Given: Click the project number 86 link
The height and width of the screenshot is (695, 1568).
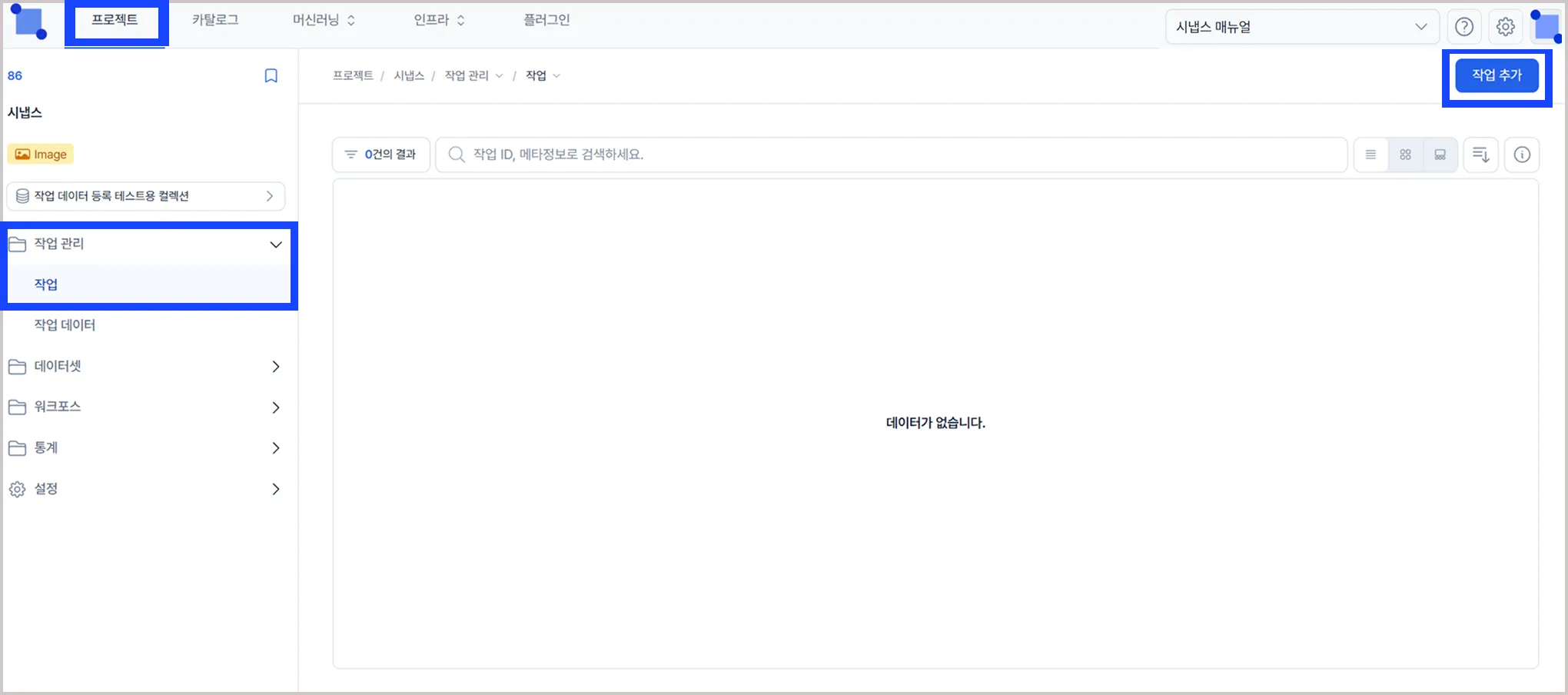Looking at the screenshot, I should (x=15, y=75).
